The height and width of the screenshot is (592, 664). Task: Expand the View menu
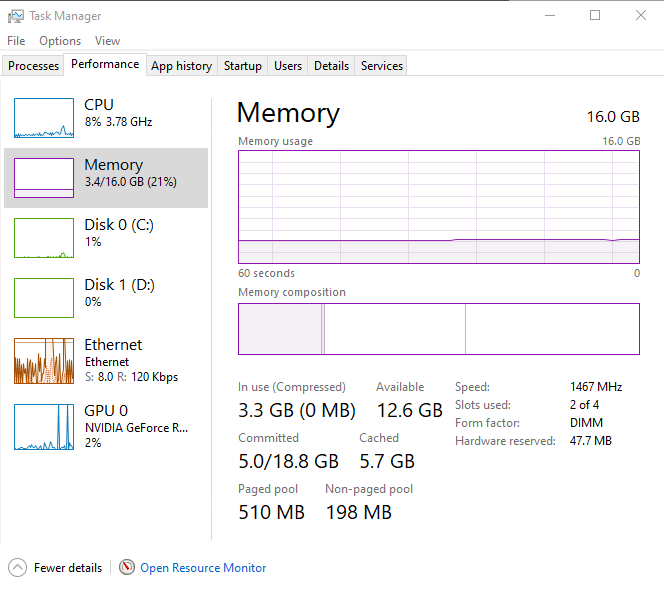107,41
